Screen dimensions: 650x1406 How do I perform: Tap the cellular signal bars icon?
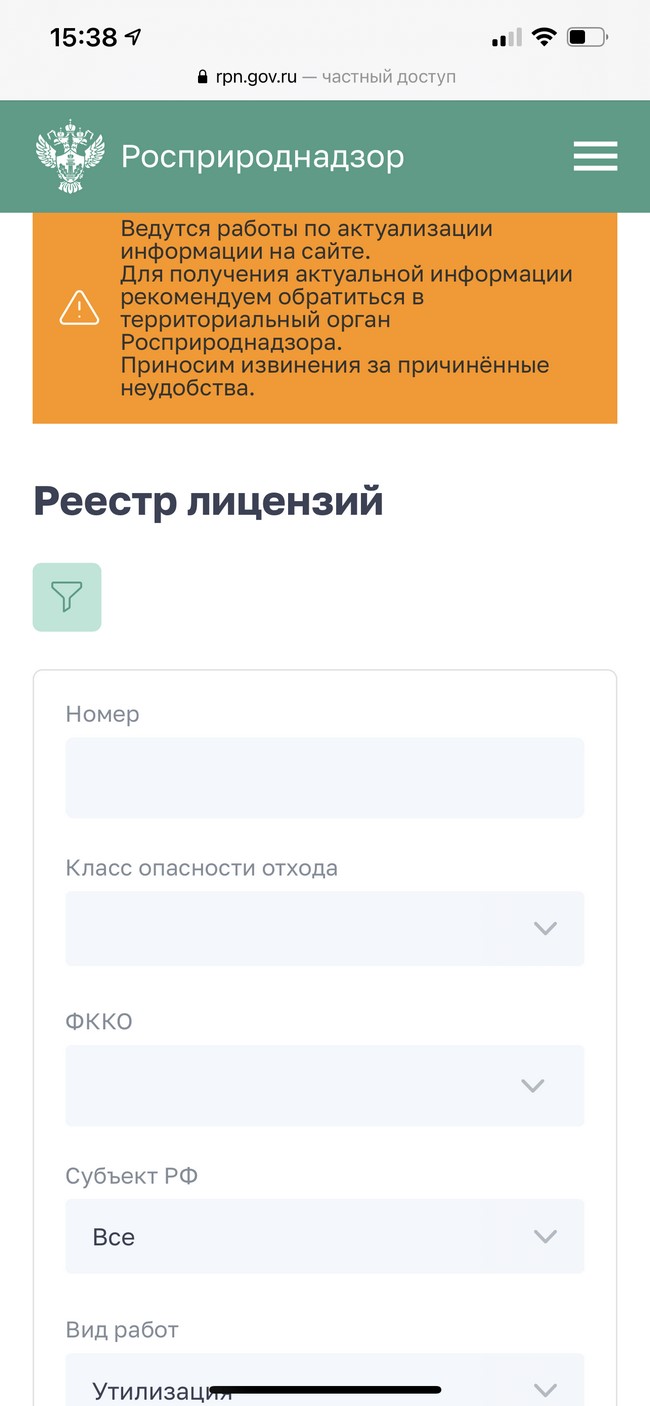pos(507,38)
